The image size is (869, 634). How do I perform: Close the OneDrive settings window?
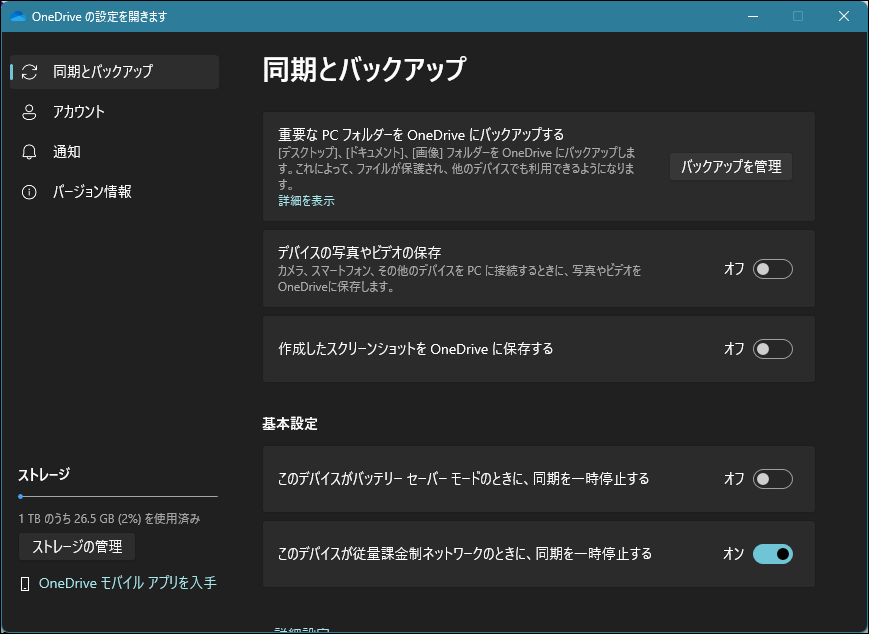pos(844,16)
